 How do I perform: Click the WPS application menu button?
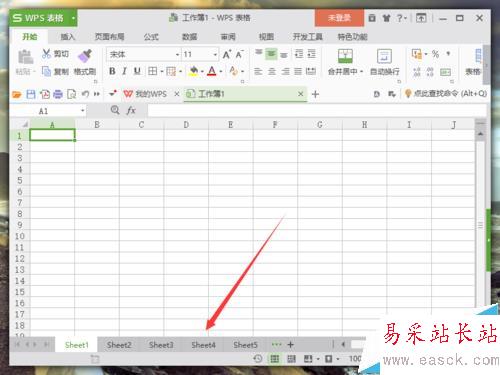pyautogui.click(x=43, y=18)
